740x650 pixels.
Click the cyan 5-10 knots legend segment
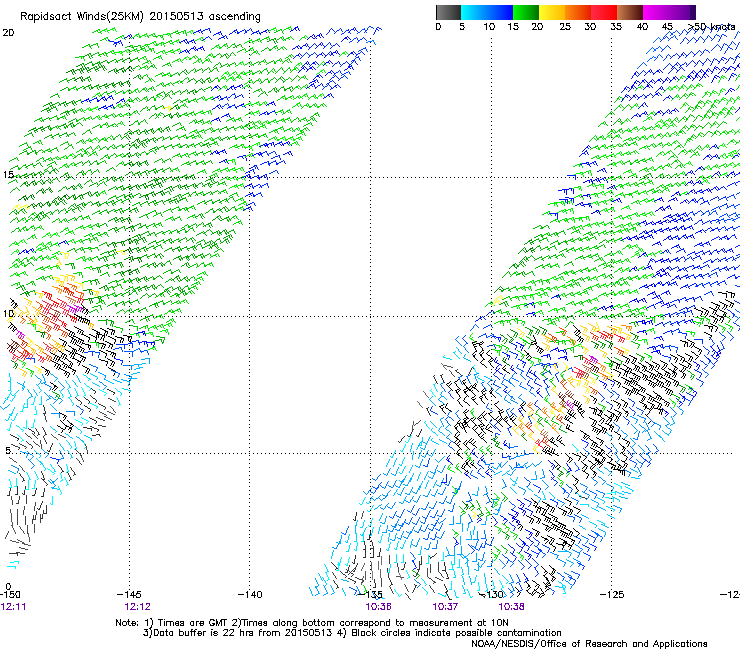tap(474, 12)
